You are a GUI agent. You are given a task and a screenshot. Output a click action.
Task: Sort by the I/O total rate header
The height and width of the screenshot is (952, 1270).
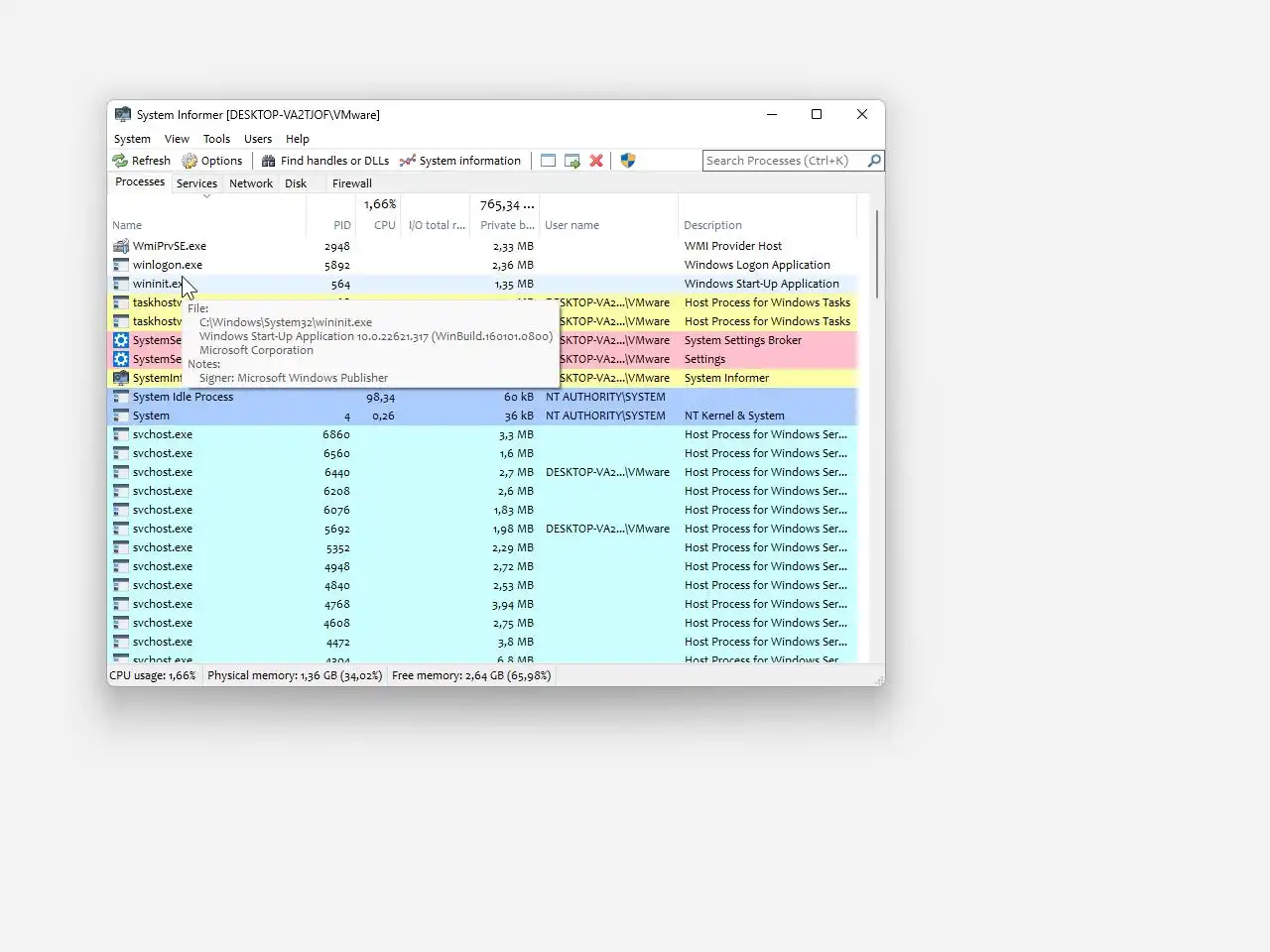(x=436, y=225)
